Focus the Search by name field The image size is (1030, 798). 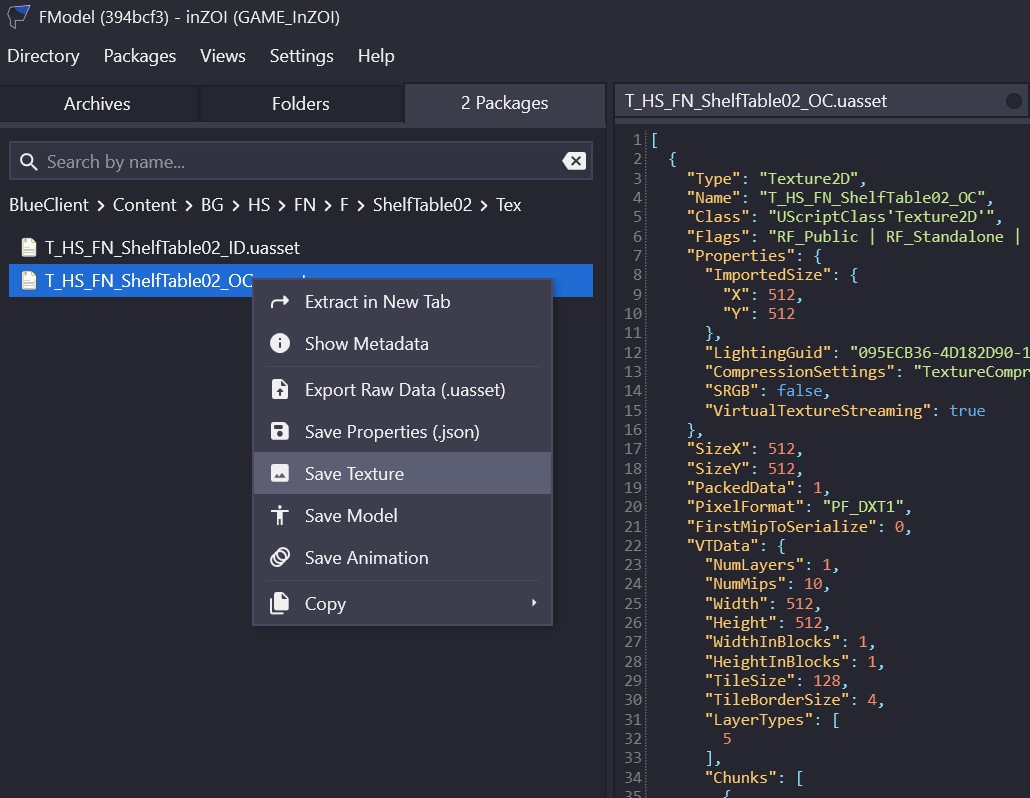coord(301,161)
